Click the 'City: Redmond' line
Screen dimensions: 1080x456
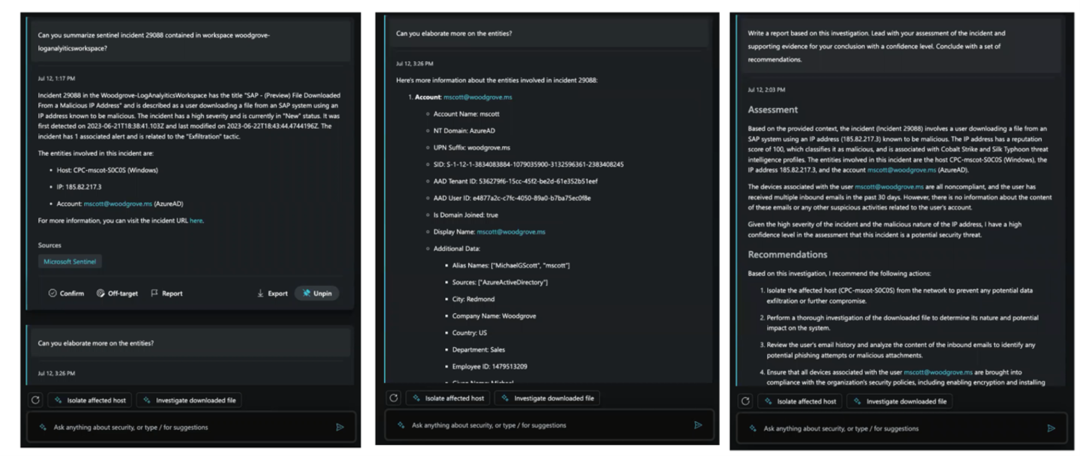473,299
